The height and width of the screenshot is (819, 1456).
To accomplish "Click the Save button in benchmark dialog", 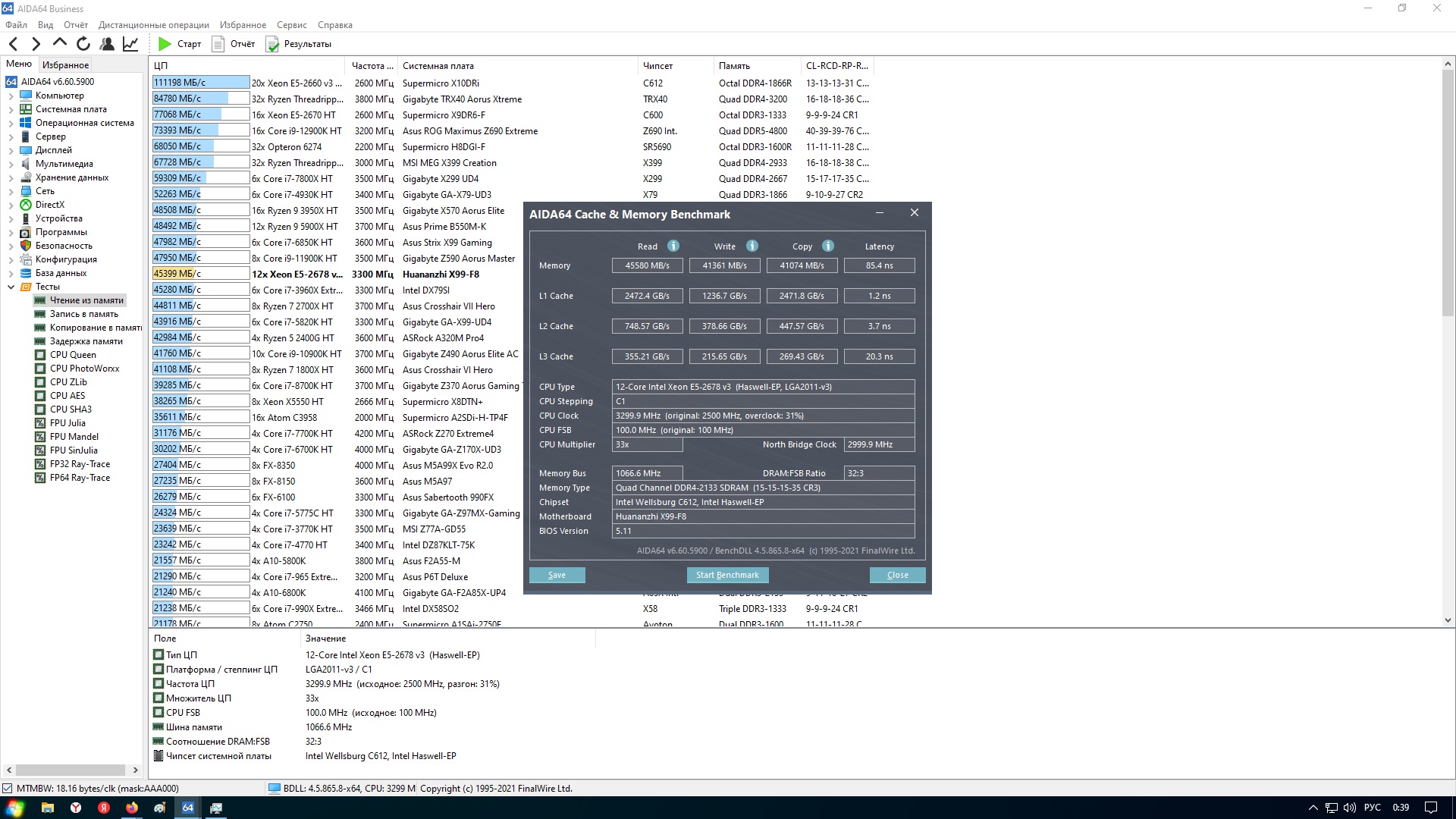I will pyautogui.click(x=557, y=575).
